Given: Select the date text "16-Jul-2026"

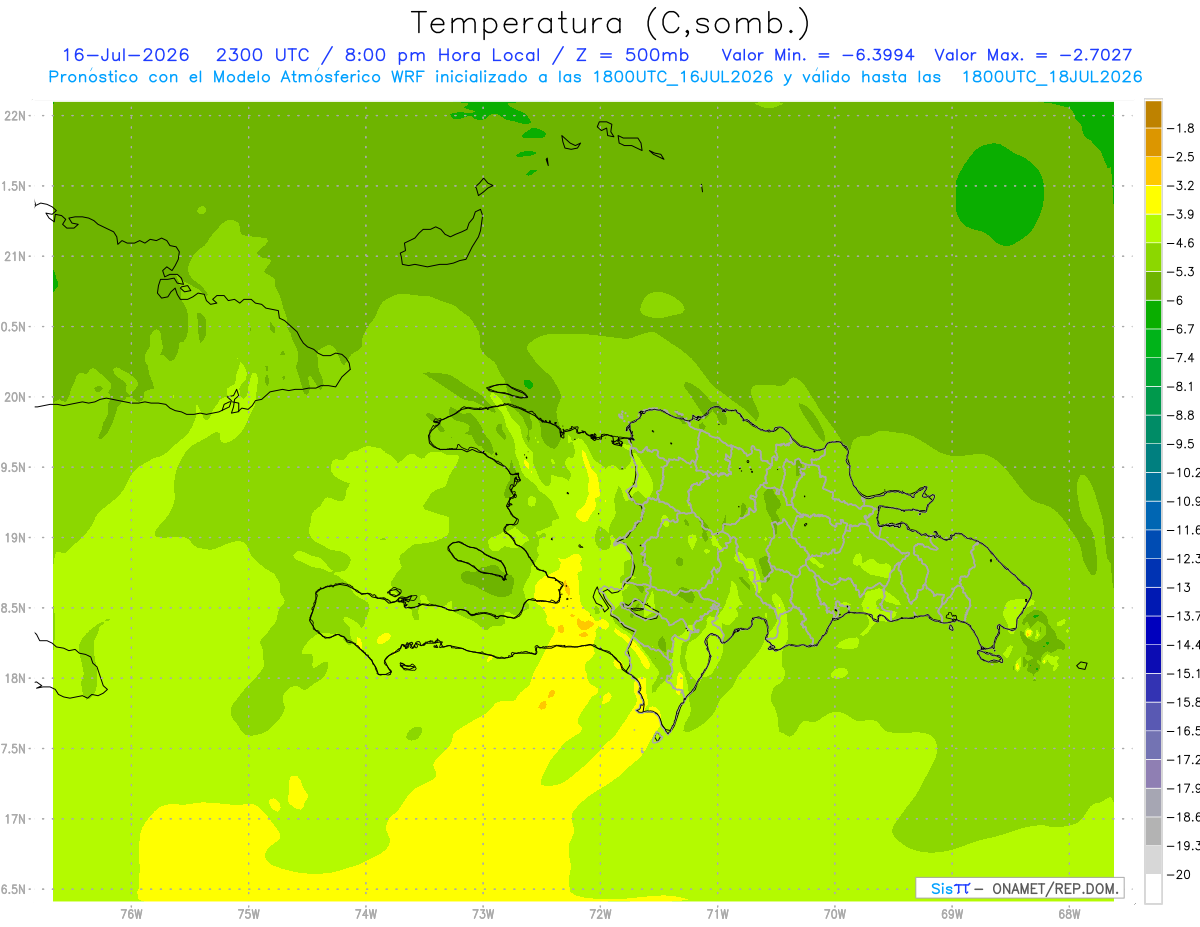Looking at the screenshot, I should tap(126, 55).
